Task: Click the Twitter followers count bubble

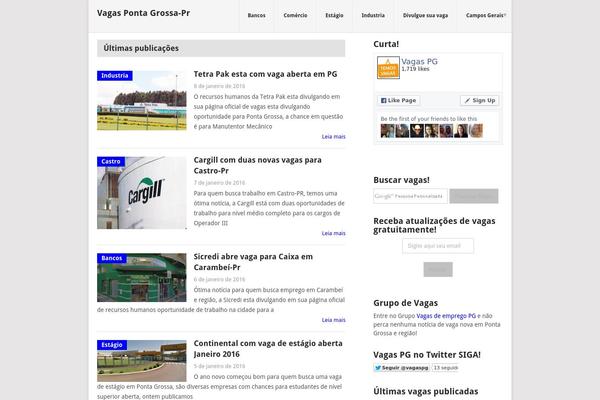Action: 445,368
